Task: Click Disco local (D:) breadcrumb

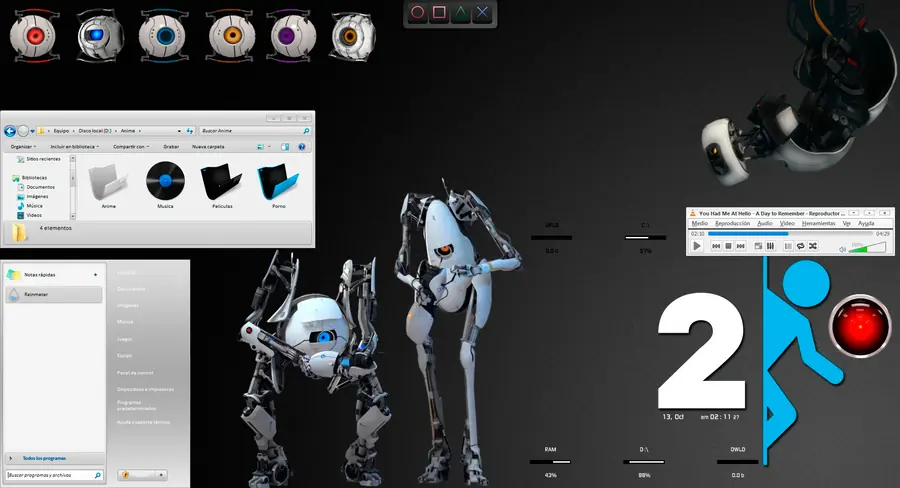Action: click(x=95, y=131)
